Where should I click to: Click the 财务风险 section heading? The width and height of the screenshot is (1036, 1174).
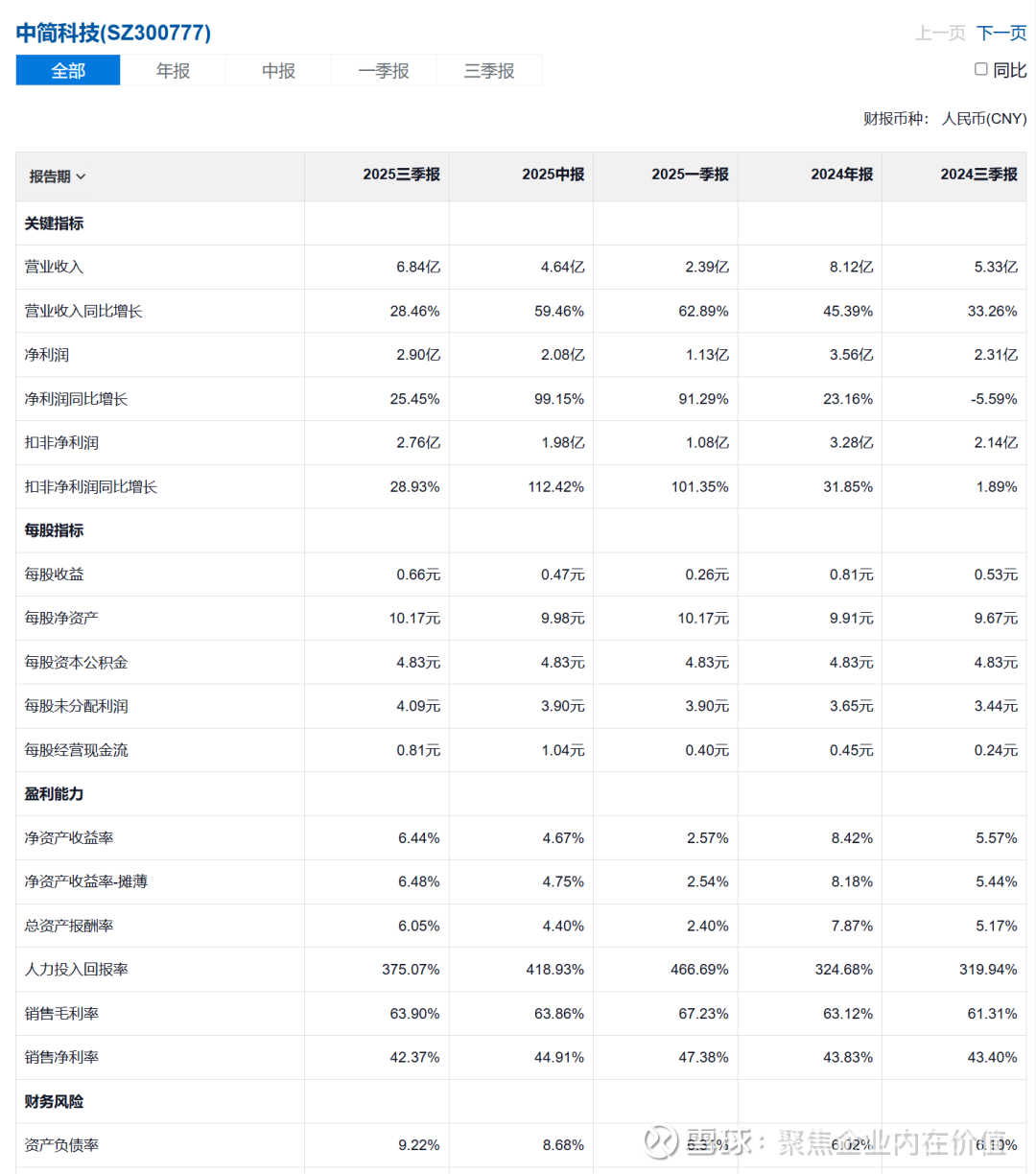tap(54, 1102)
